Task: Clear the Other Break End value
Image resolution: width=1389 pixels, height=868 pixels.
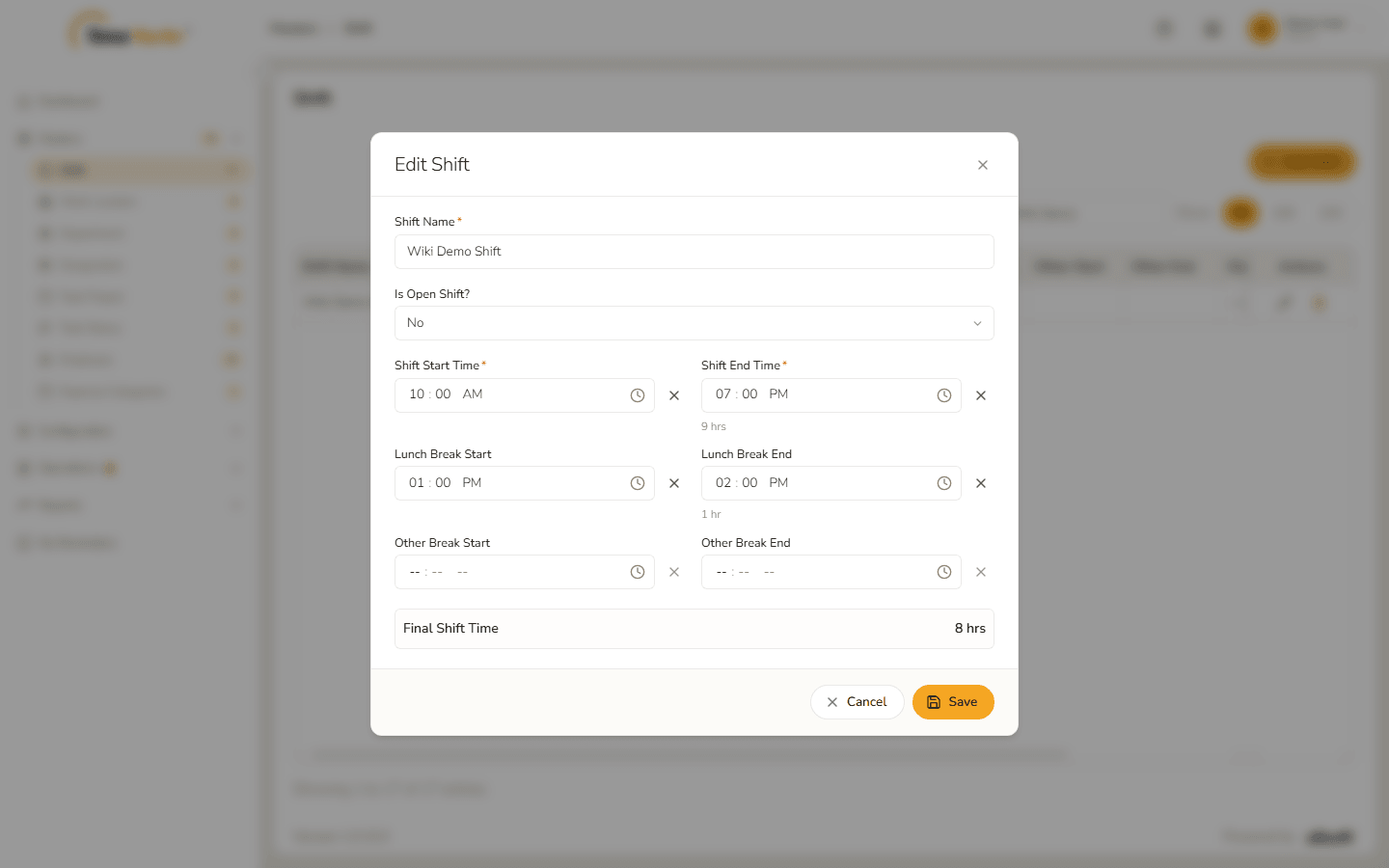Action: pos(981,572)
